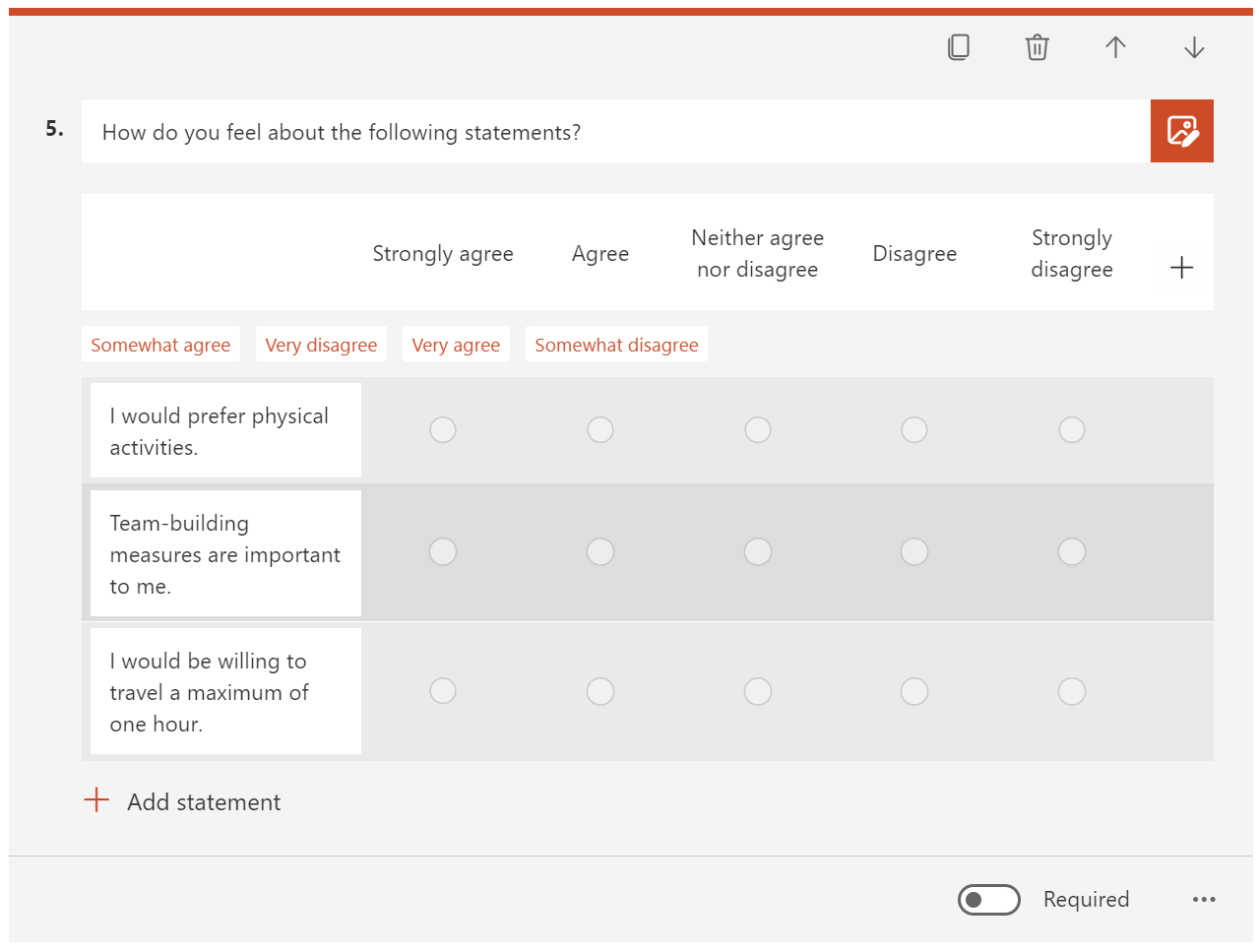Image resolution: width=1259 pixels, height=952 pixels.
Task: Add a new option column plus icon
Action: click(x=1182, y=267)
